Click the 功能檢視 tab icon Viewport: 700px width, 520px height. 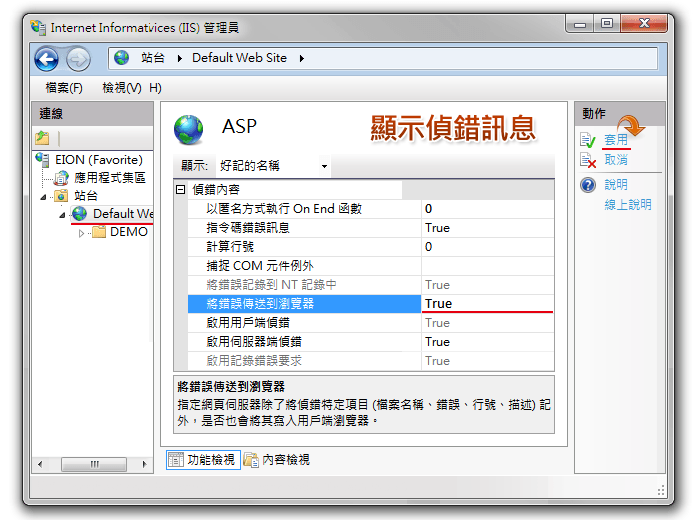pyautogui.click(x=175, y=460)
